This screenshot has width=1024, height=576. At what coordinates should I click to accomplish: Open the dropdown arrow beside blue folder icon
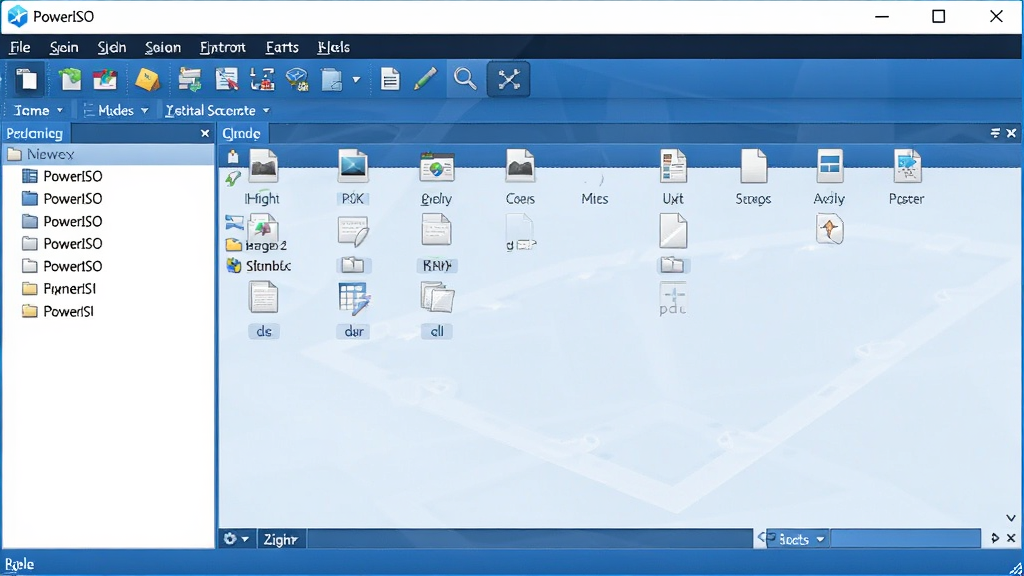(x=356, y=80)
